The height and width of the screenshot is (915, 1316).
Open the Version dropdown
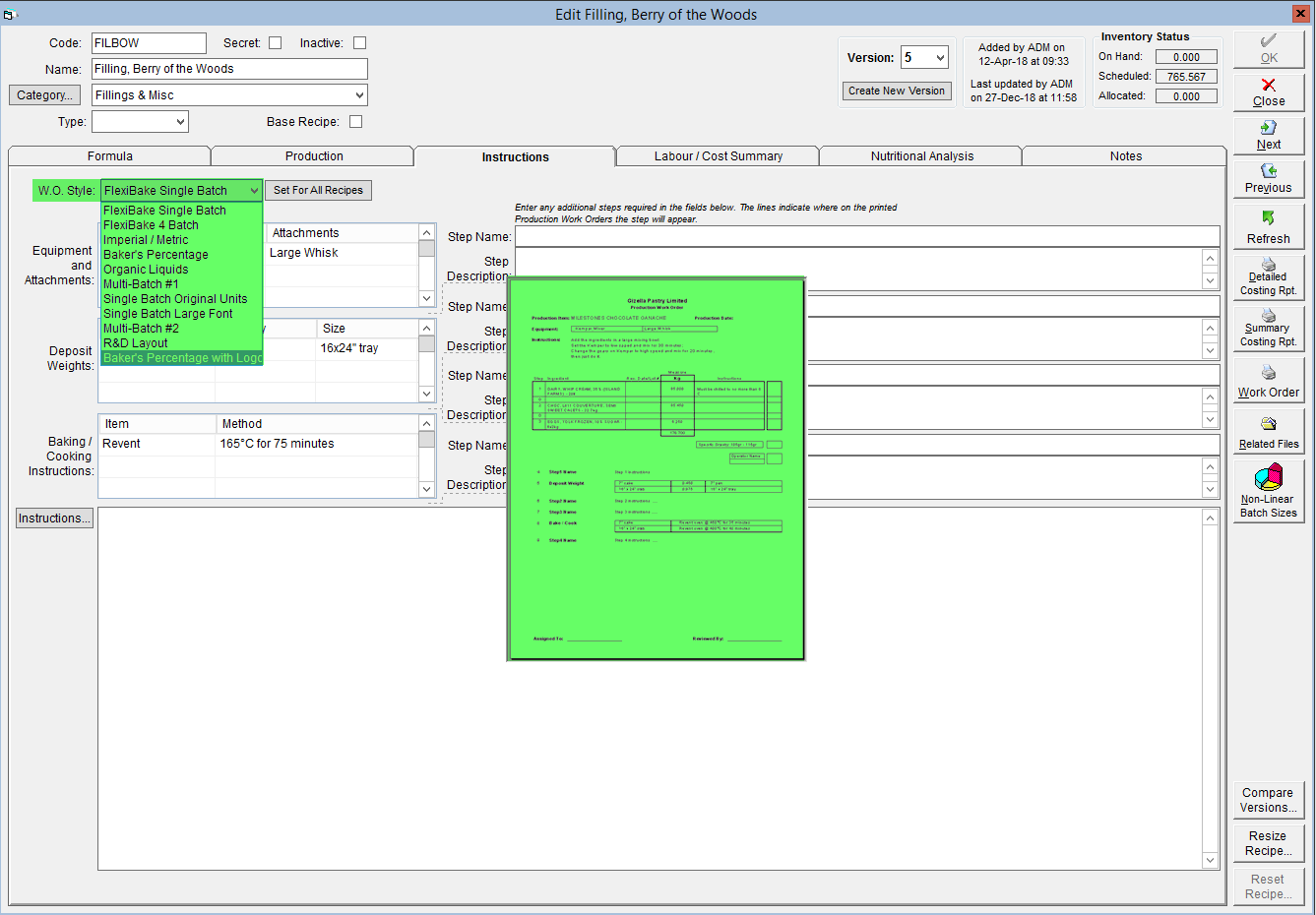coord(925,58)
